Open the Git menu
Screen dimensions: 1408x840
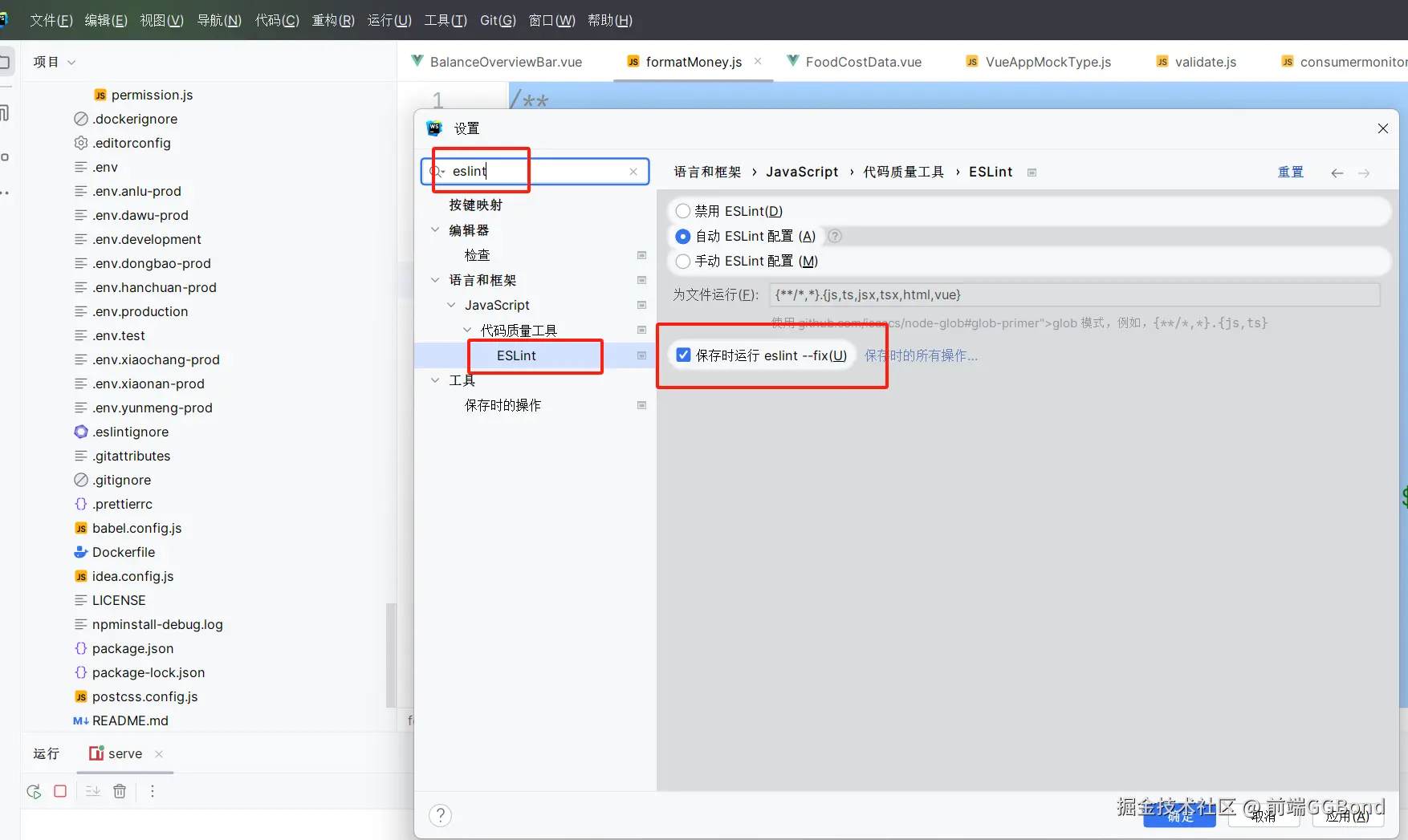pos(498,20)
